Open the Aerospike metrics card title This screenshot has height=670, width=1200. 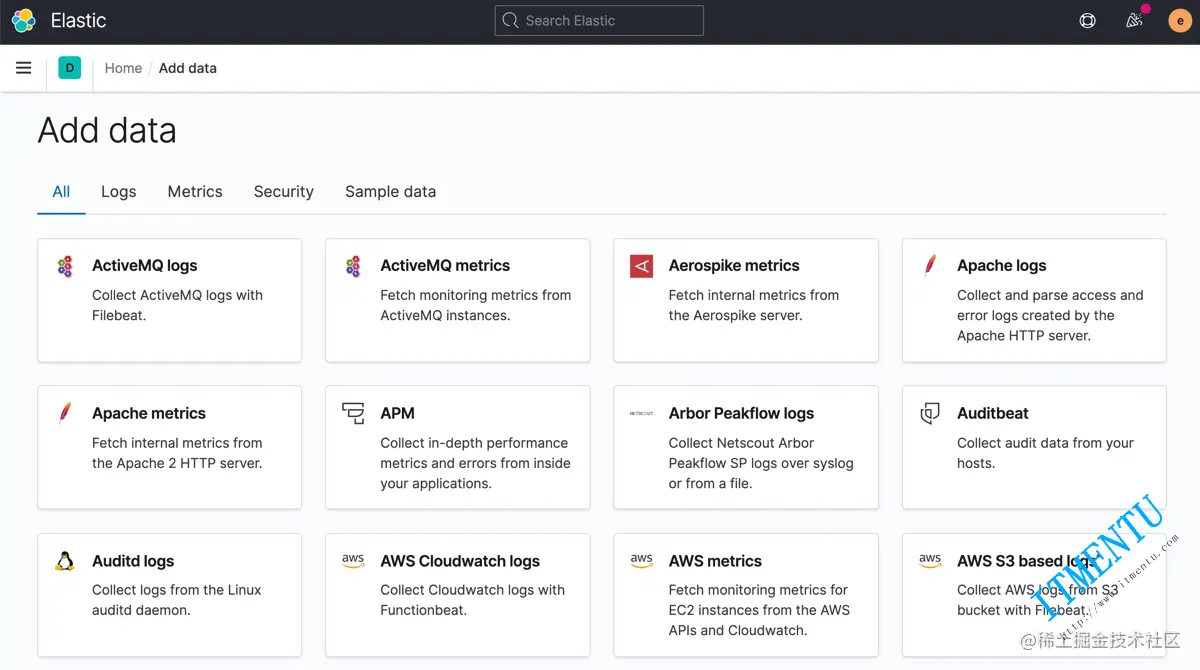734,265
